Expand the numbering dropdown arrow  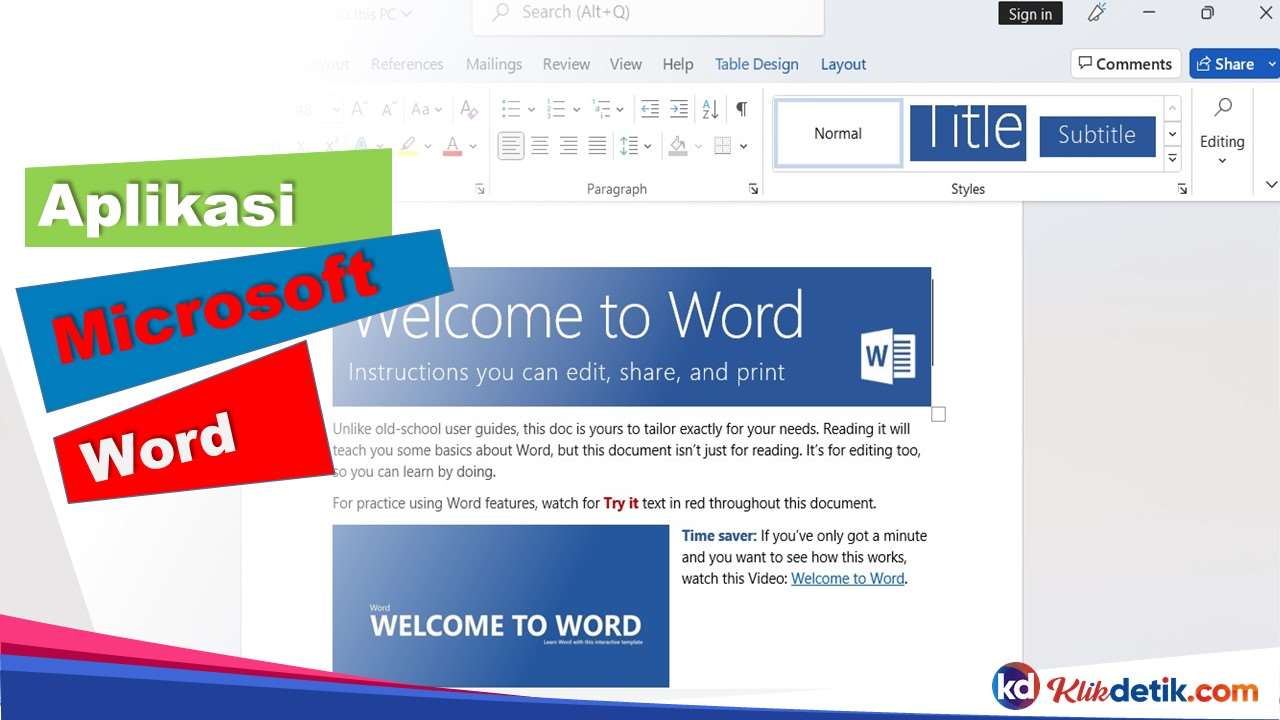576,110
